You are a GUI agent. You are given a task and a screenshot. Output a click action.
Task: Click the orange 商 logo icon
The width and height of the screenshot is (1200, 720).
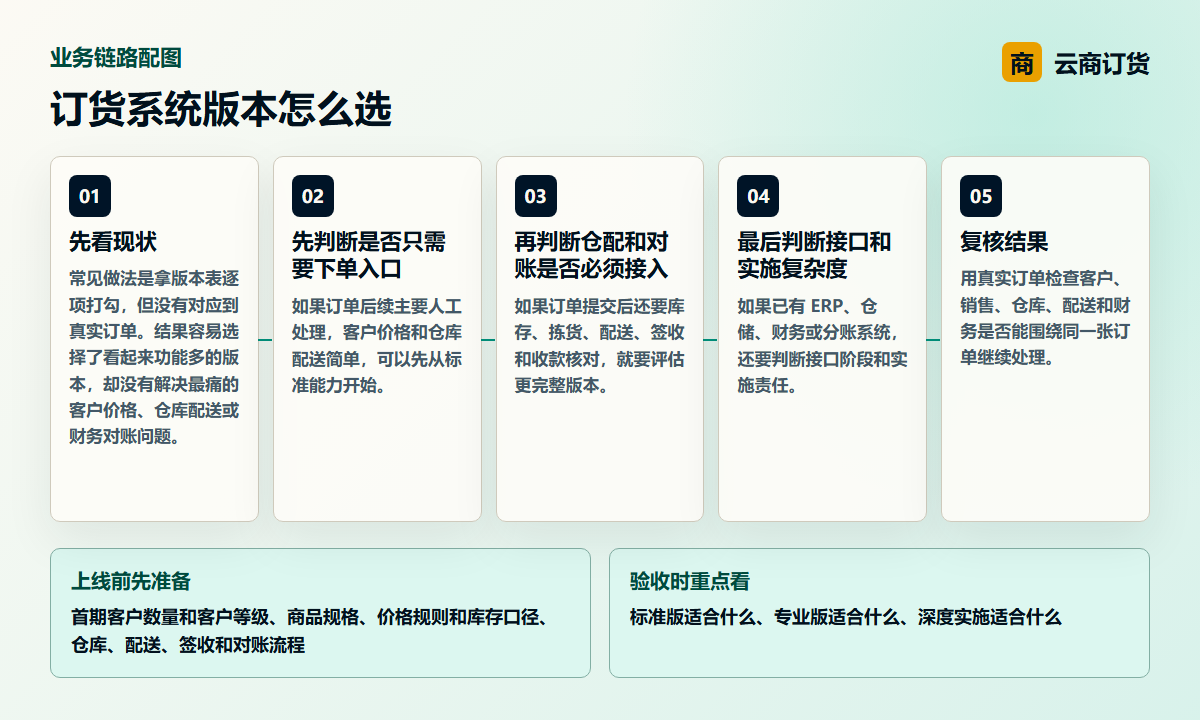pyautogui.click(x=1021, y=62)
